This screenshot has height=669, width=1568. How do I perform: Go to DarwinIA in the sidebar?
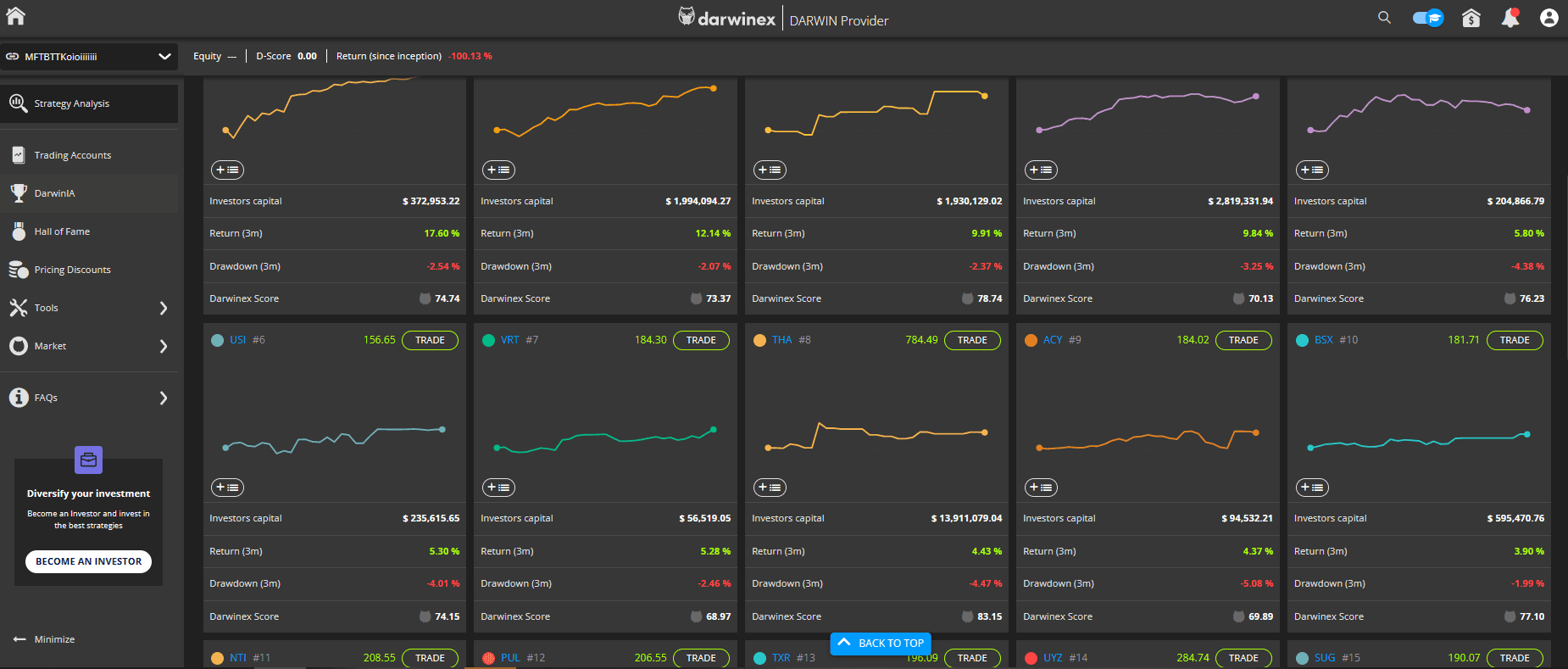click(89, 193)
